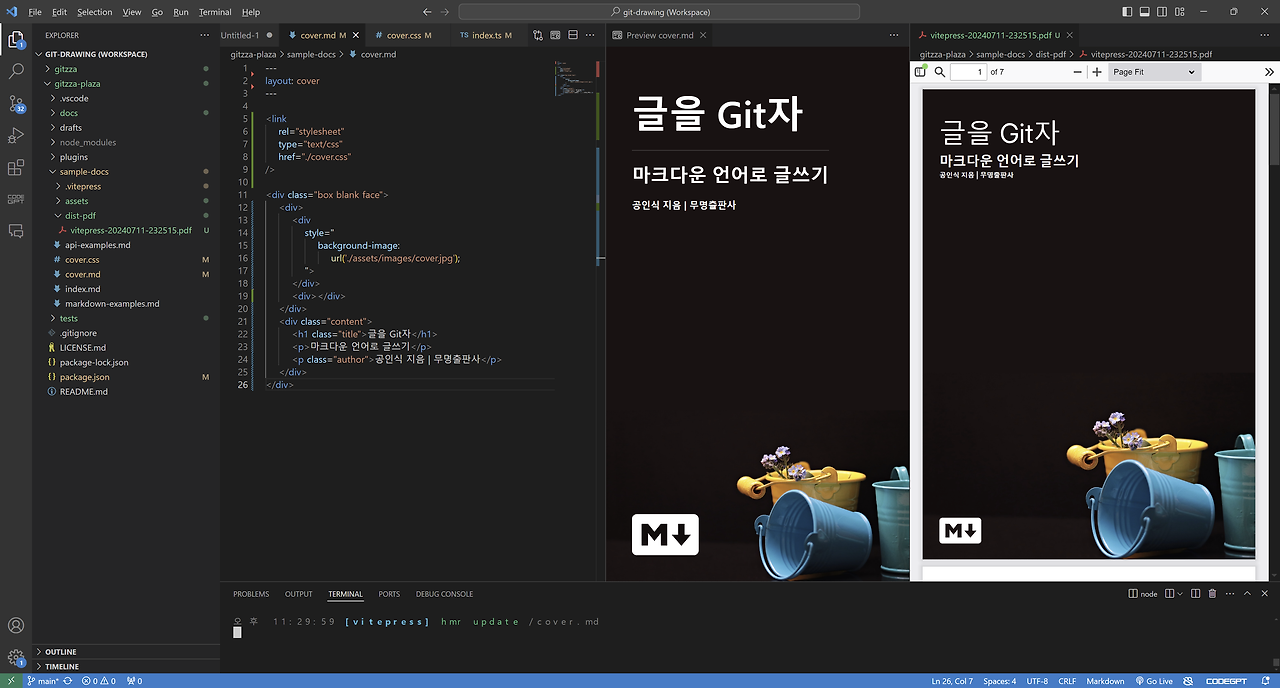This screenshot has height=688, width=1280.
Task: Zoom out the PDF with minus button
Action: (1077, 72)
